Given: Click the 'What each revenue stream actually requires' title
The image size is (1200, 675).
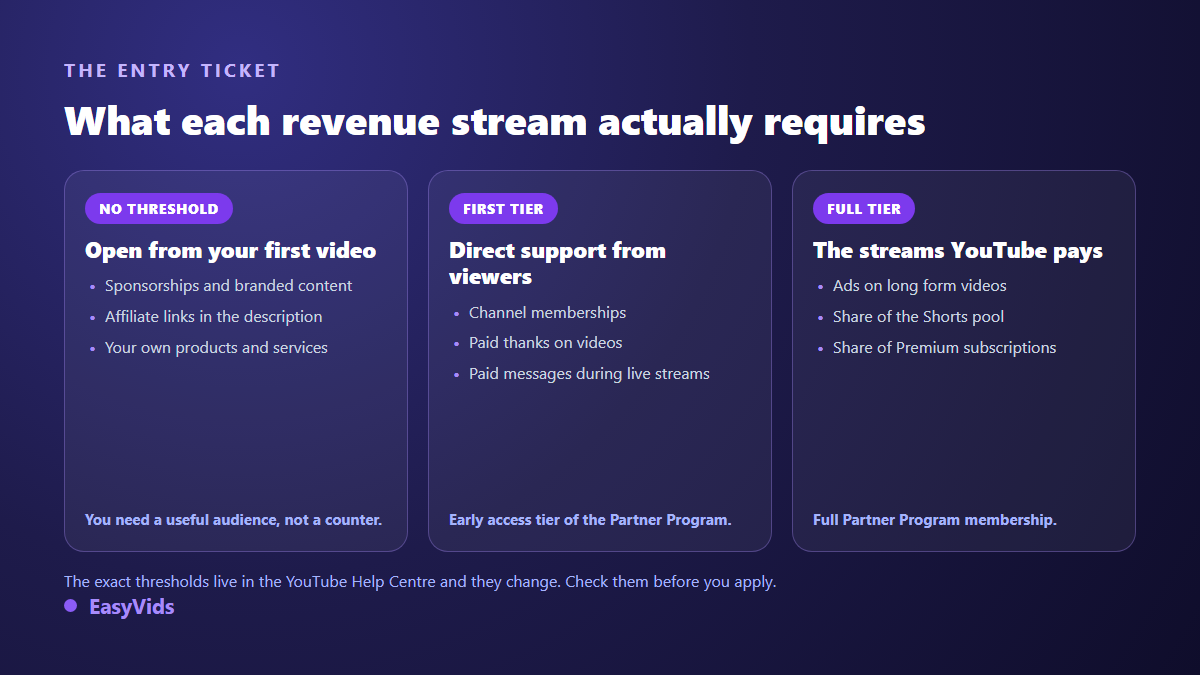Looking at the screenshot, I should (495, 122).
